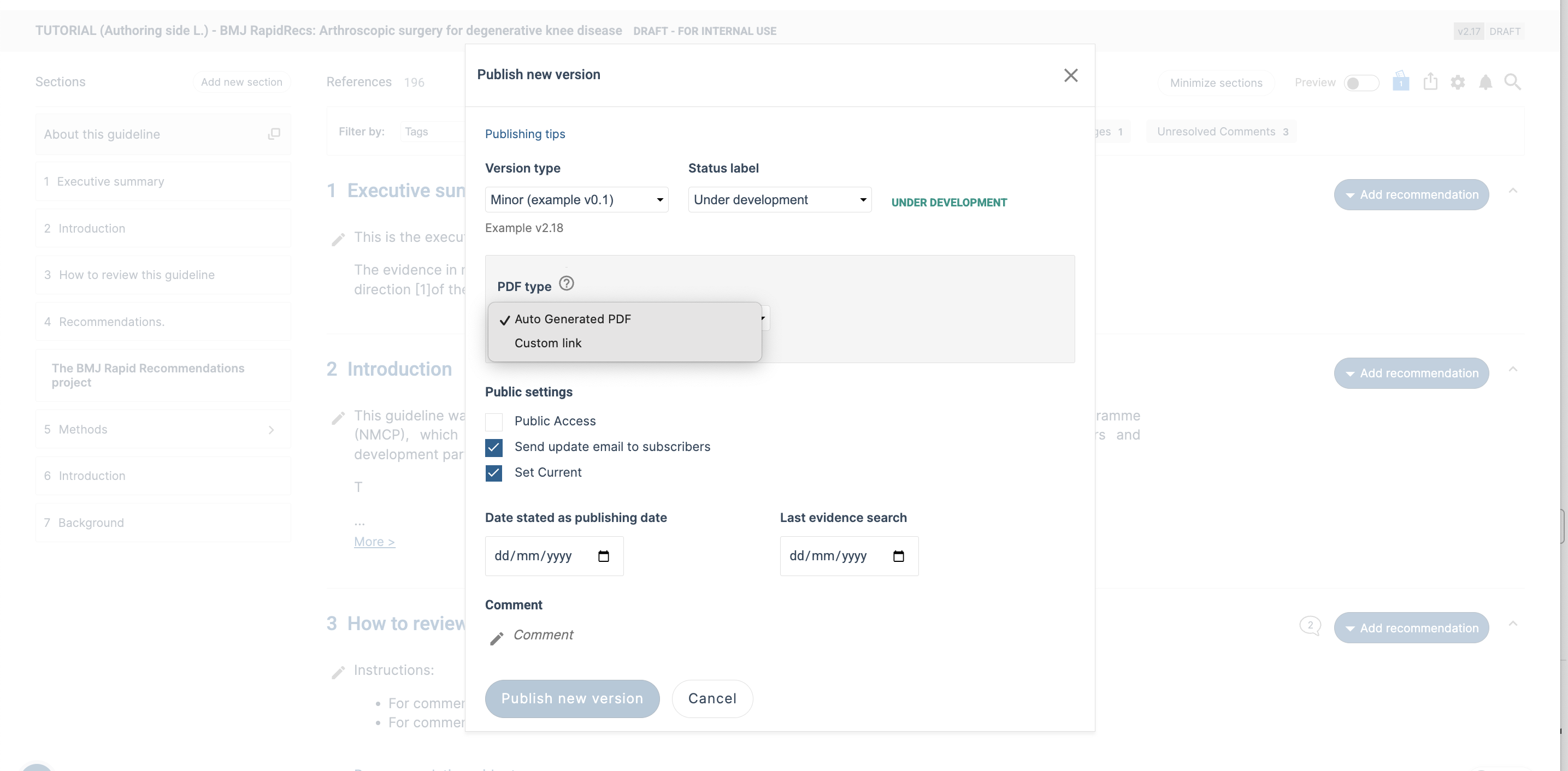Cancel the publish dialog
Image resolution: width=1568 pixels, height=771 pixels.
pos(712,698)
